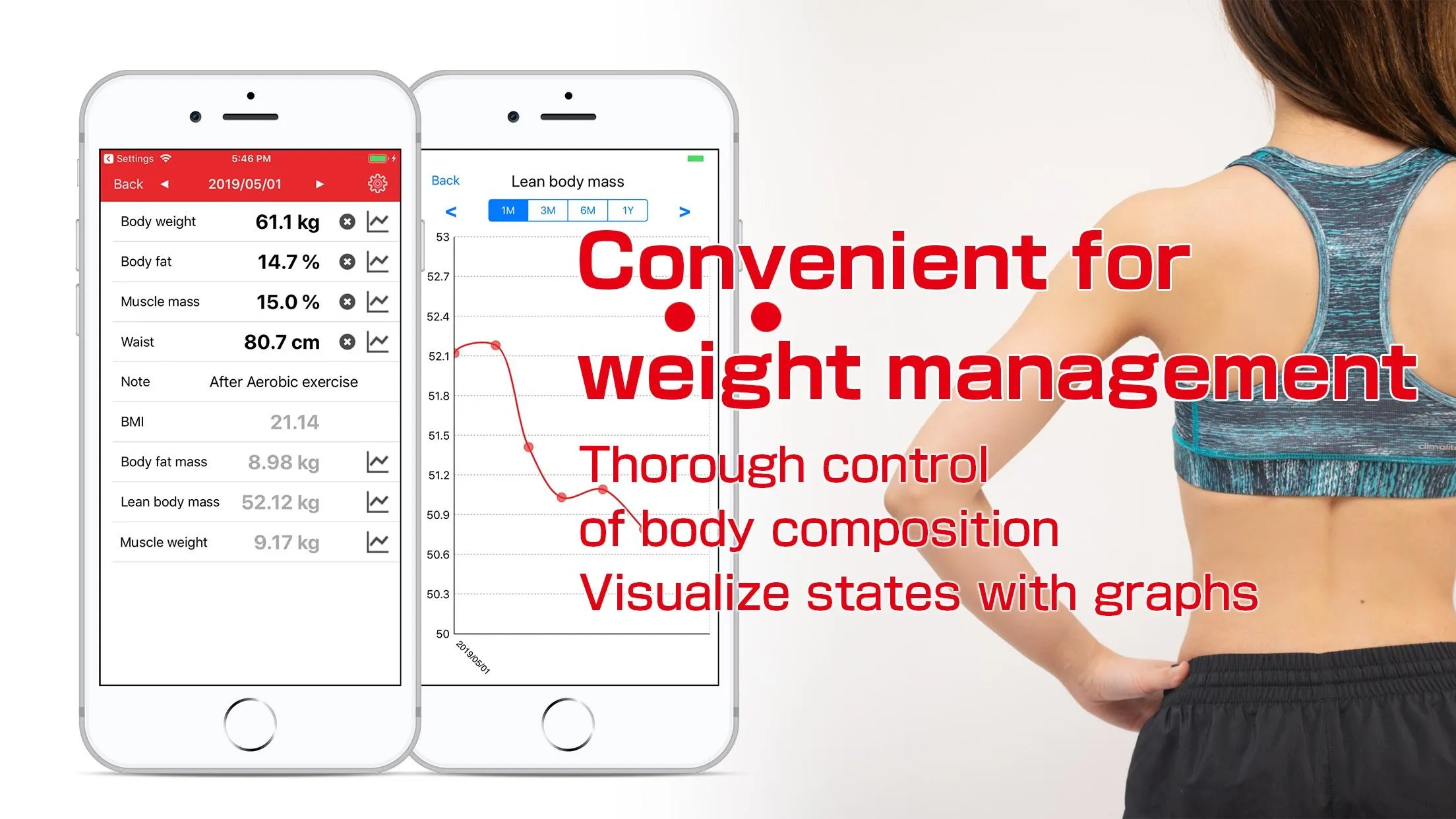
Task: Click the 1Y time range button
Action: pos(628,209)
